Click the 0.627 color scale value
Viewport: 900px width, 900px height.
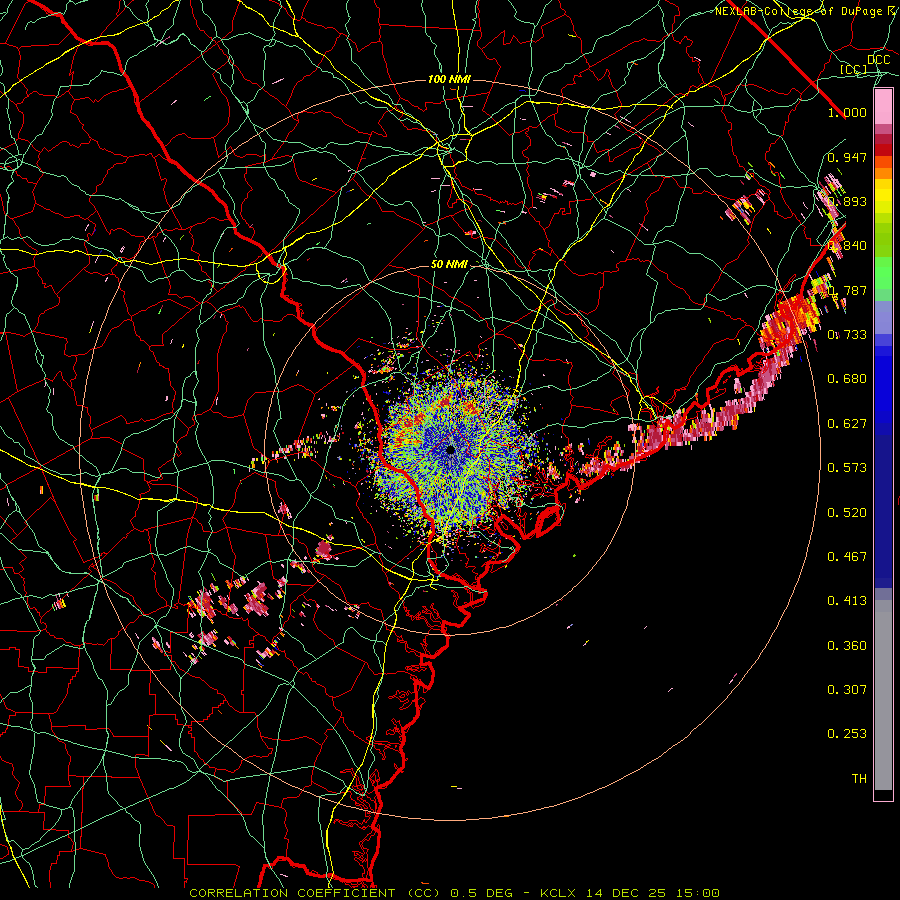[x=847, y=424]
